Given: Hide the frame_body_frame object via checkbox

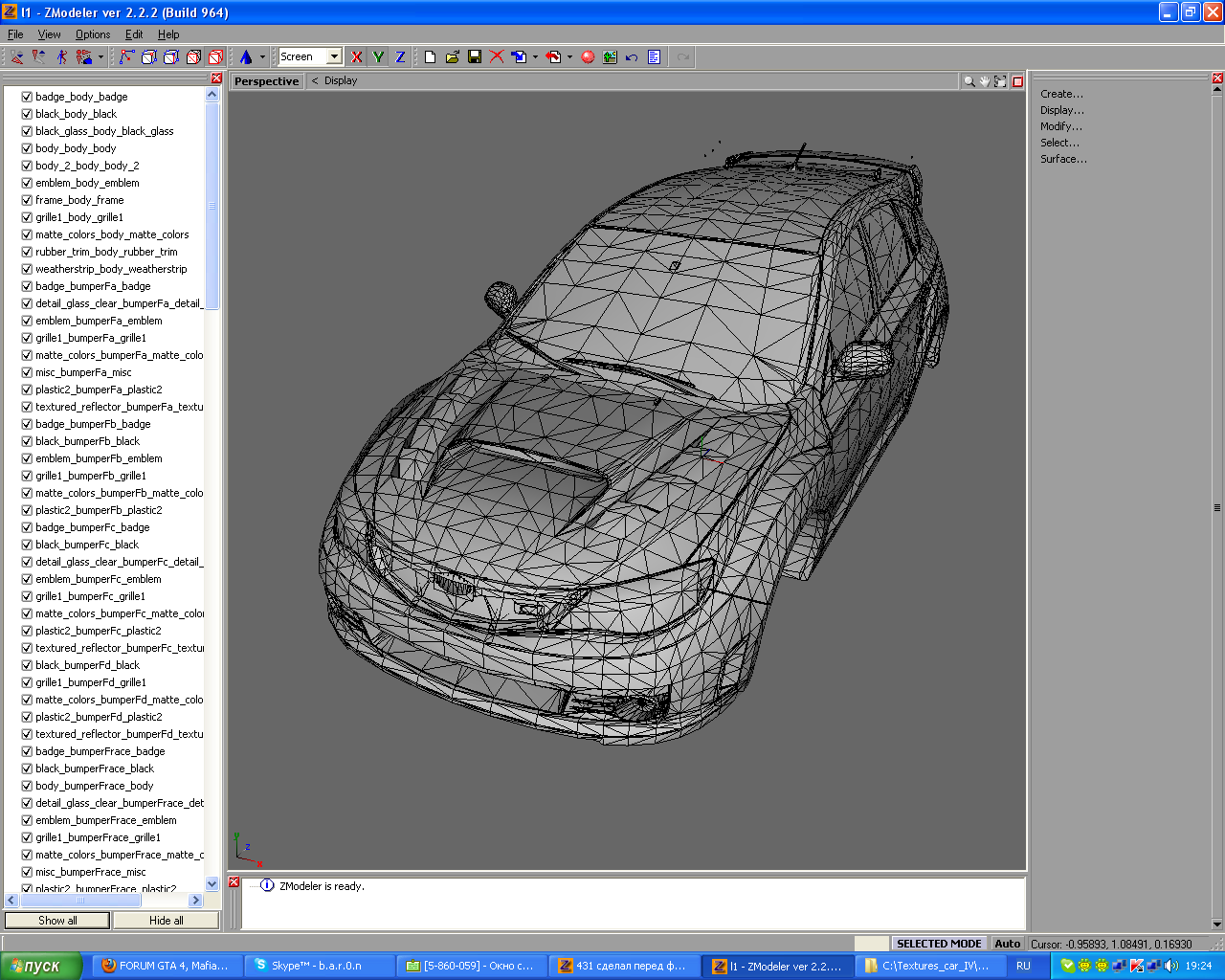Looking at the screenshot, I should (27, 200).
